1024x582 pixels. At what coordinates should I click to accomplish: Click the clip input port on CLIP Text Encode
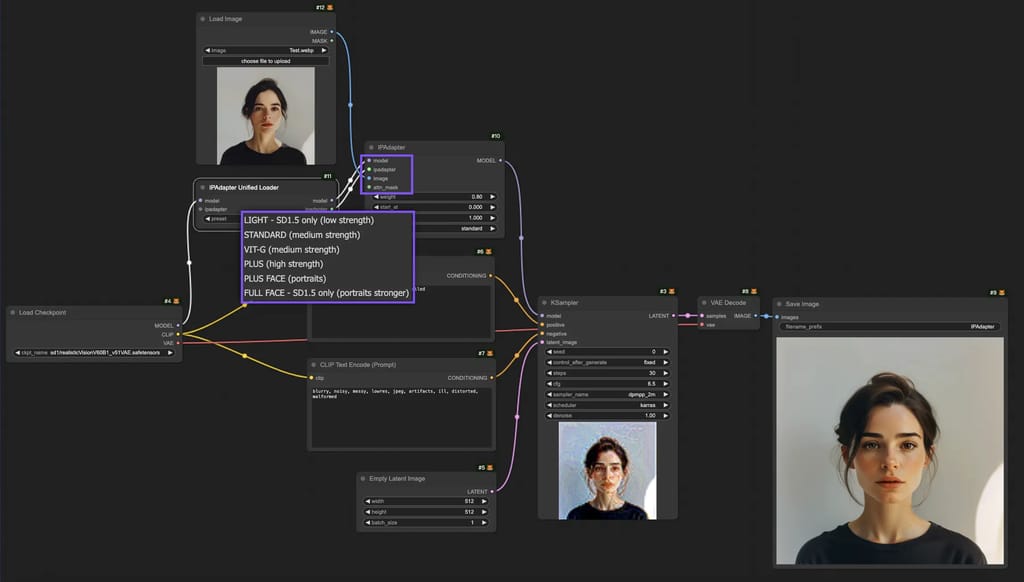pyautogui.click(x=311, y=378)
